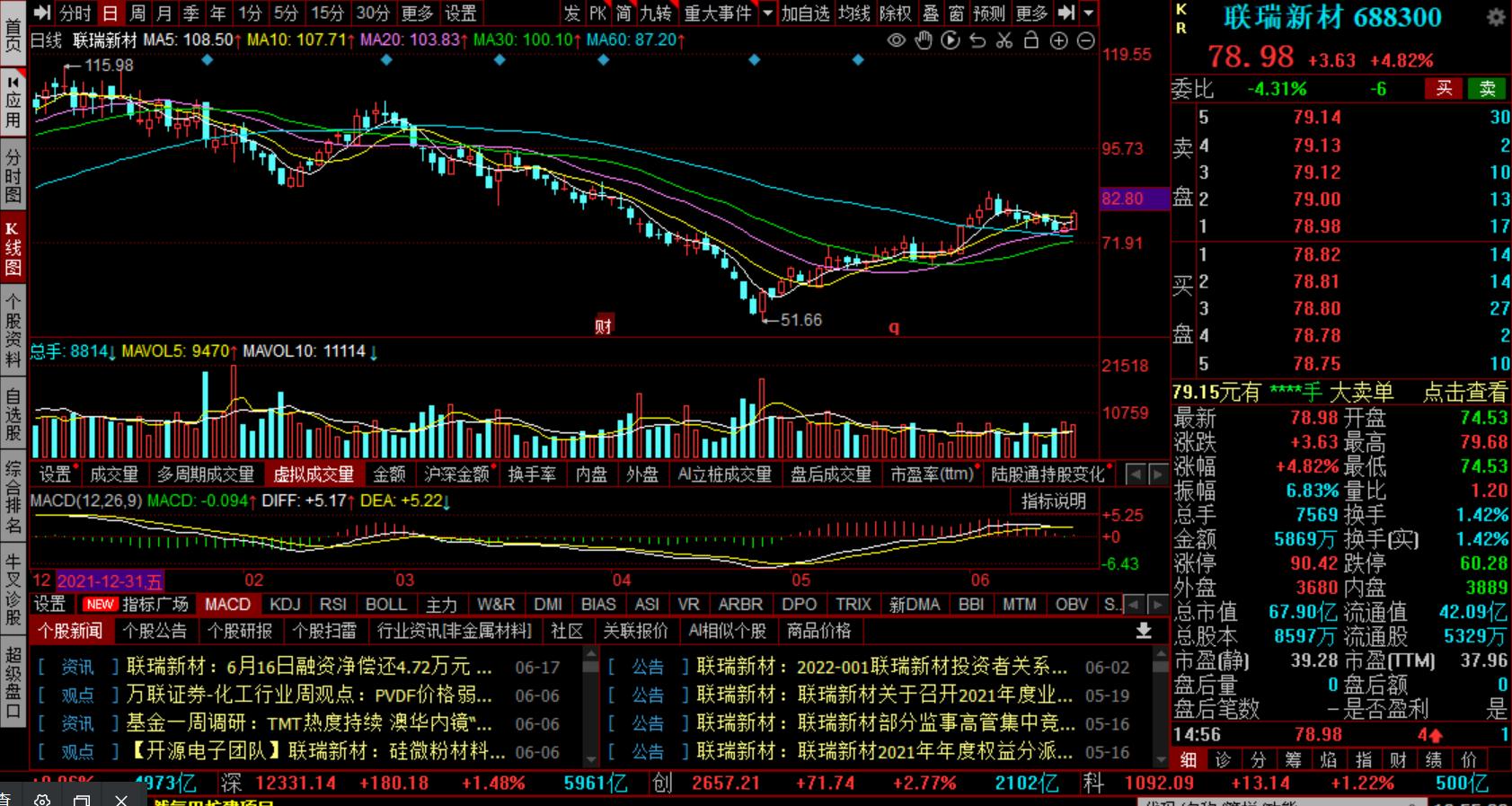Switch to the 周 weekly period

pyautogui.click(x=137, y=13)
